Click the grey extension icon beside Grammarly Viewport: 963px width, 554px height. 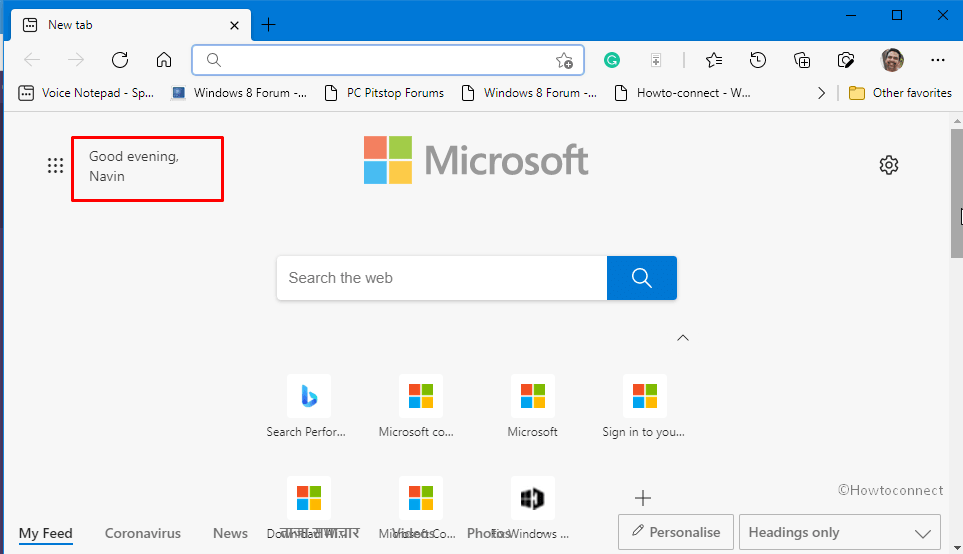tap(656, 60)
